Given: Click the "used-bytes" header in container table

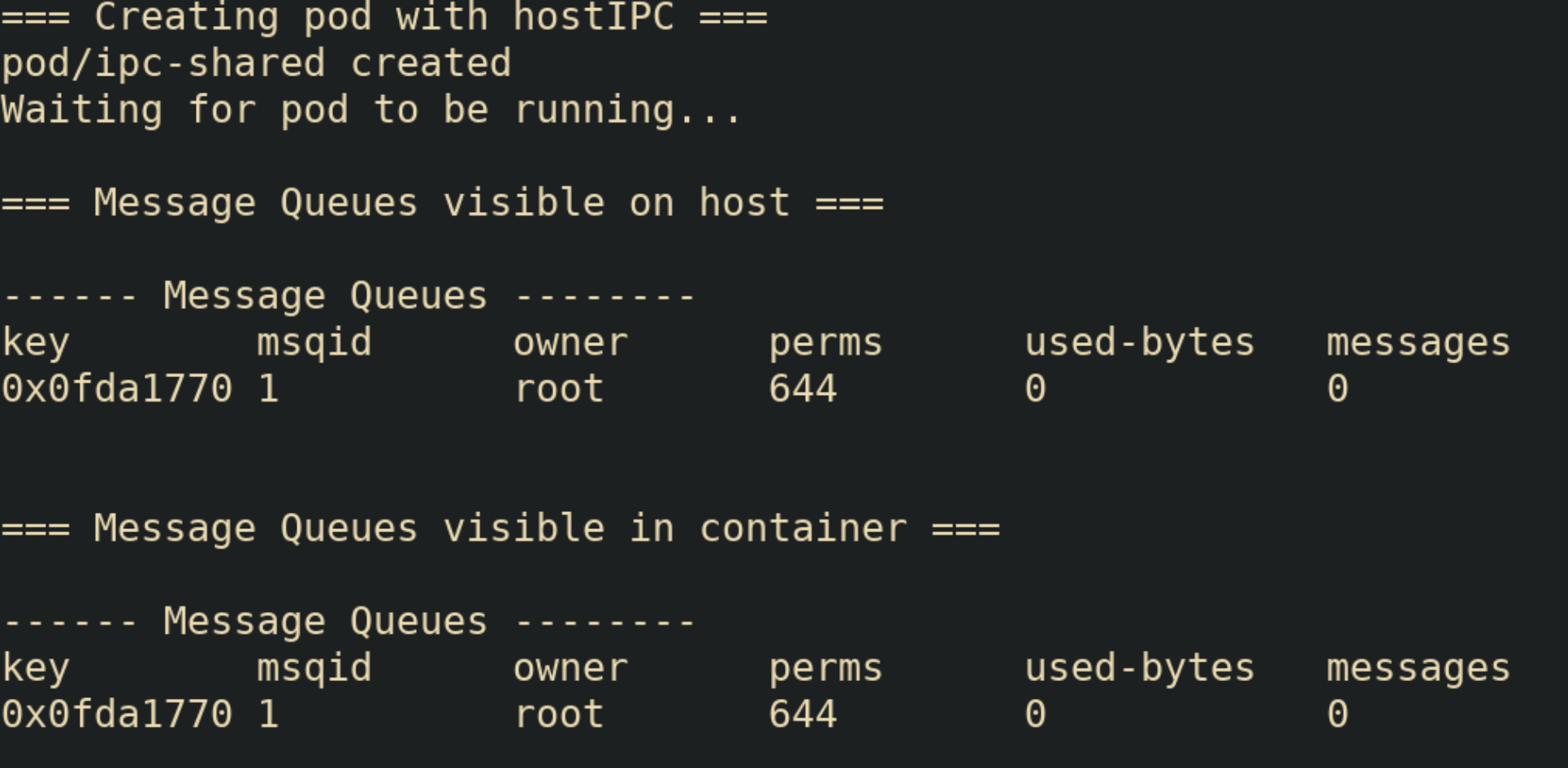Looking at the screenshot, I should 1139,668.
